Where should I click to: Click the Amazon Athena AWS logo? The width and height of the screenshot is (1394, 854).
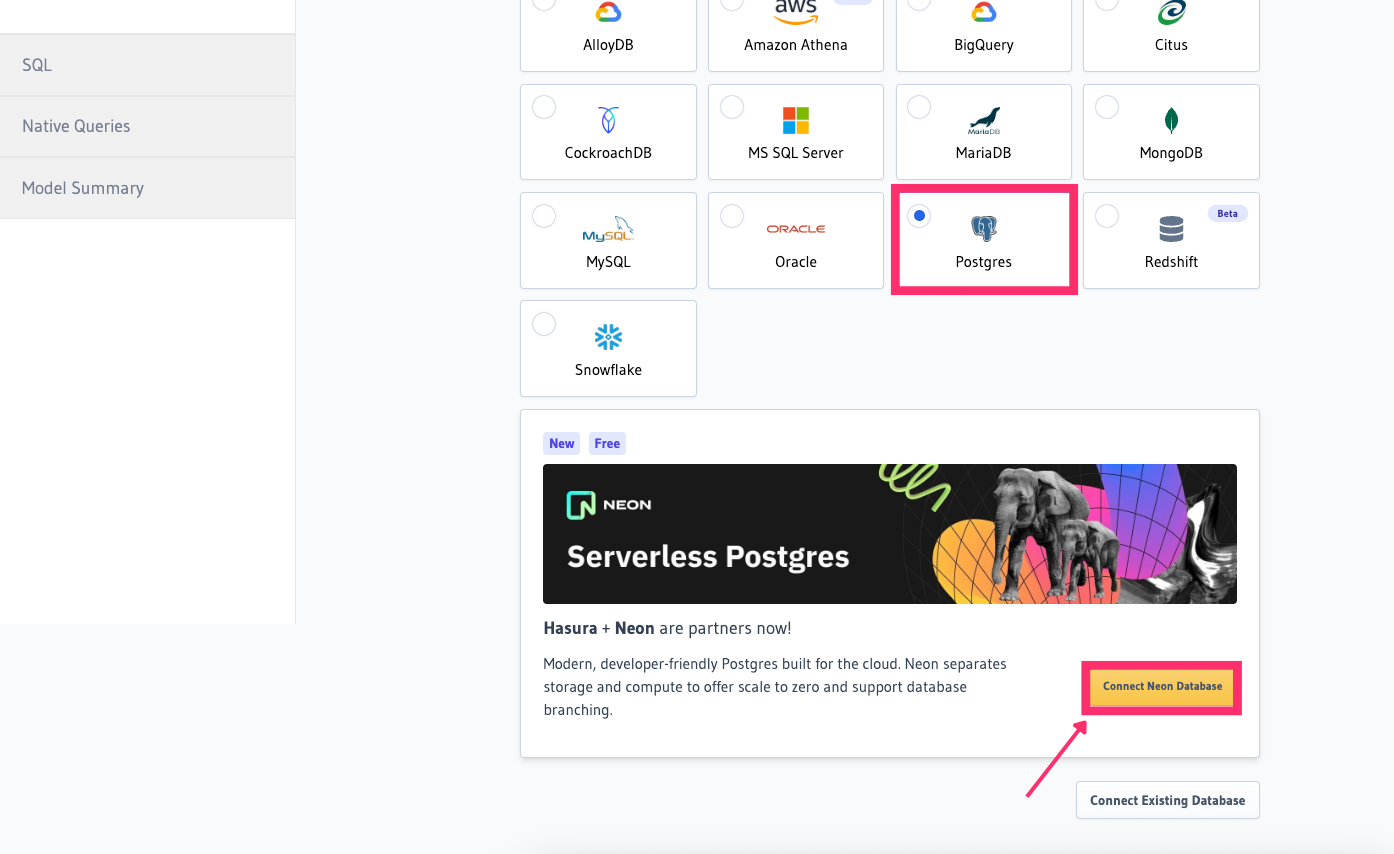795,12
